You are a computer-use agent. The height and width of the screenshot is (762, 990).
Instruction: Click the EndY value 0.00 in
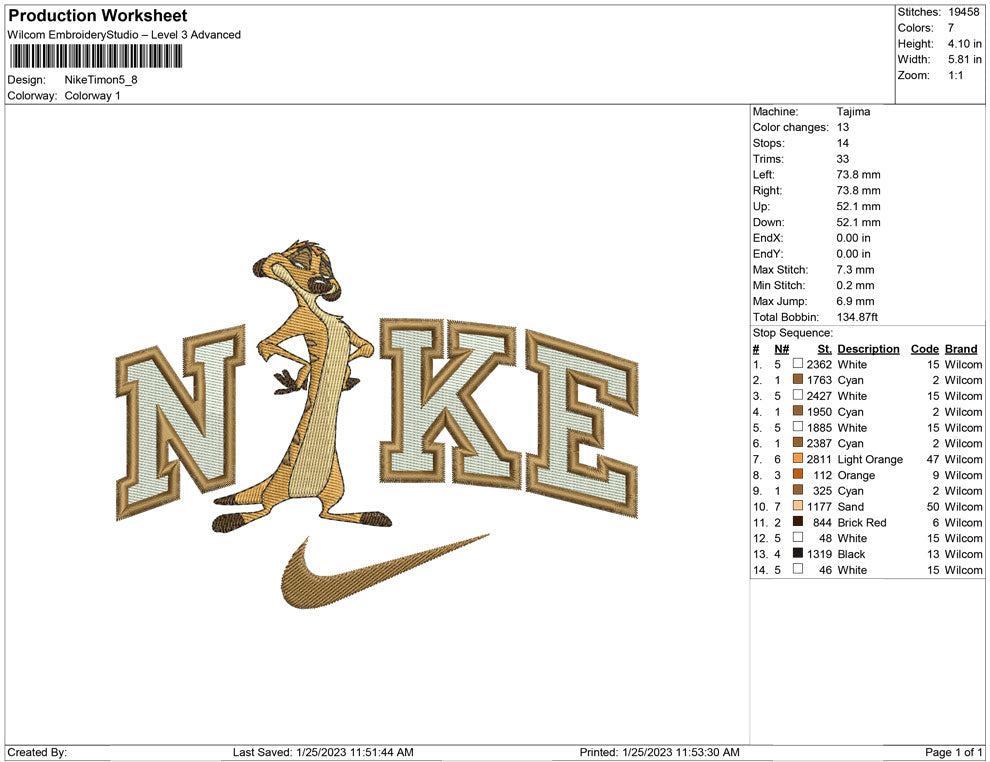[x=853, y=254]
